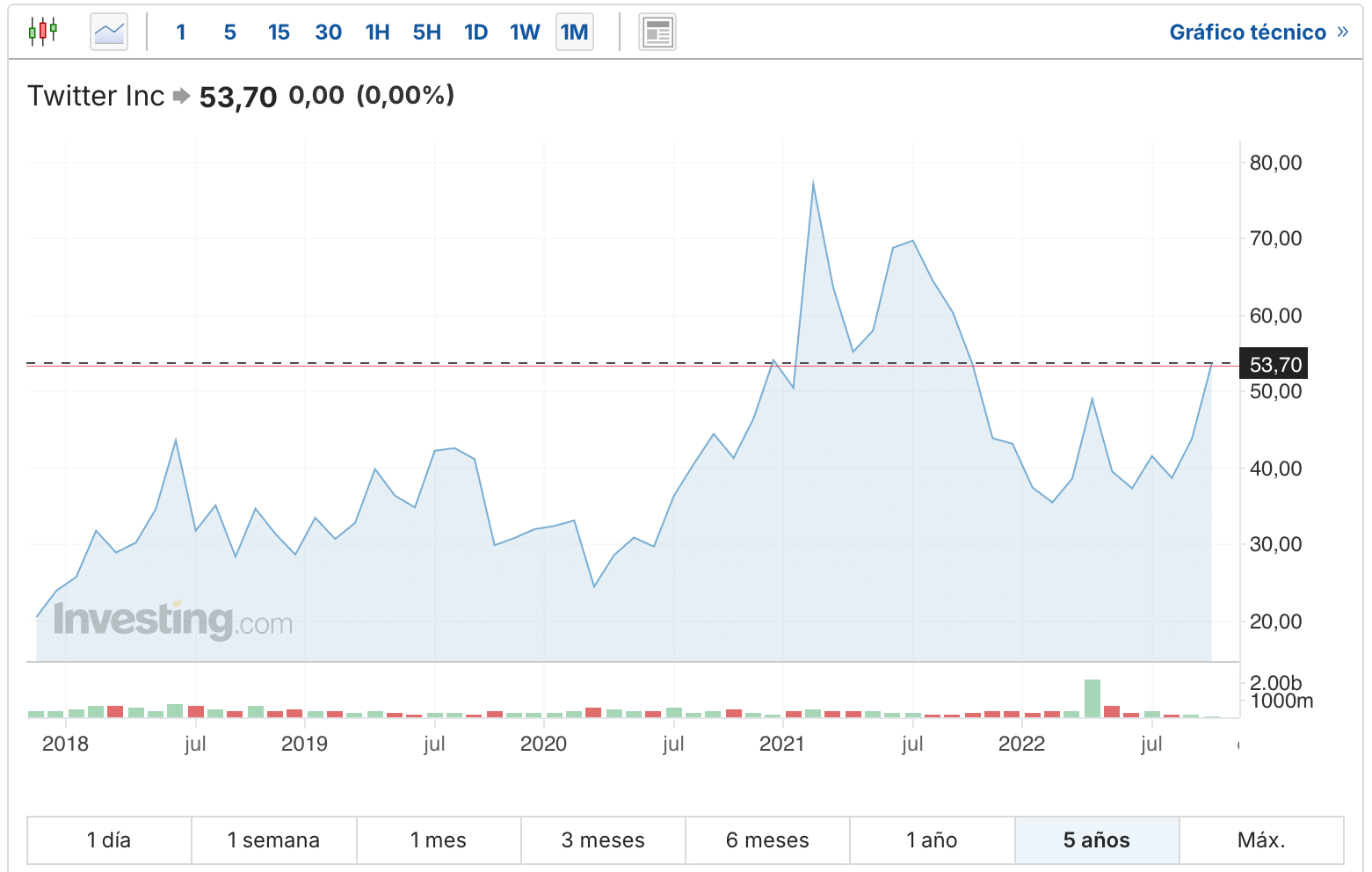The height and width of the screenshot is (872, 1372).
Task: Click the 2022 time axis label
Action: pyautogui.click(x=1021, y=744)
